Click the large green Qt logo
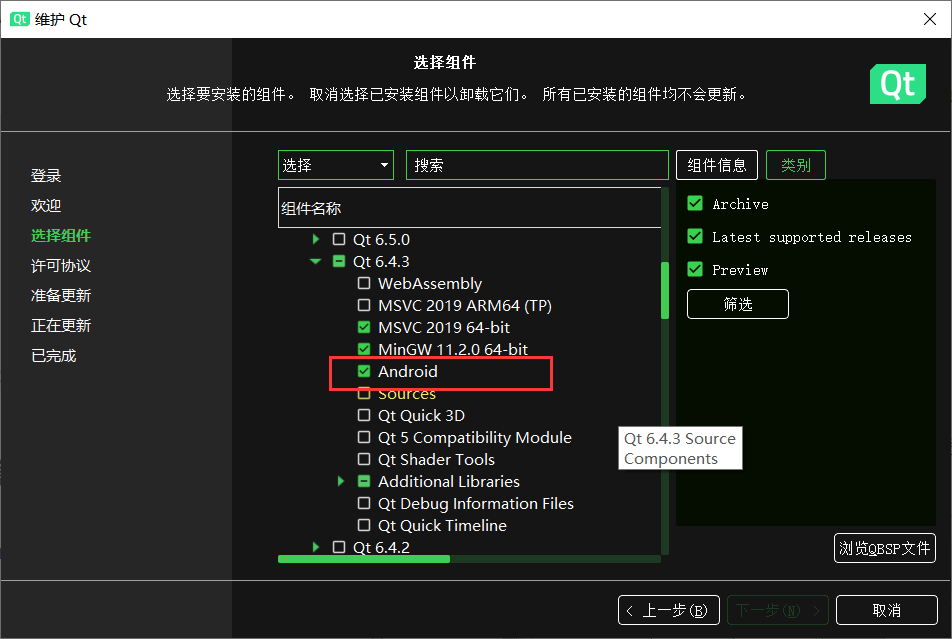 pyautogui.click(x=898, y=84)
